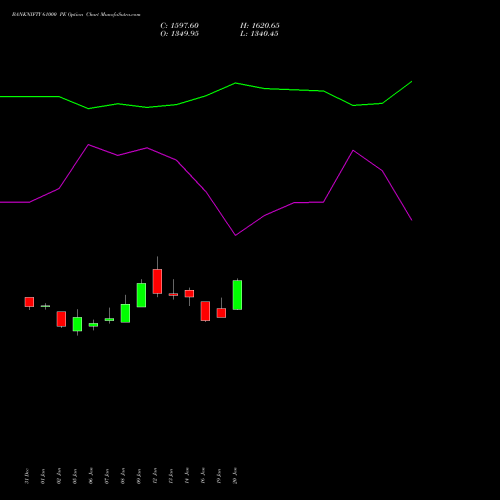This screenshot has height=500, width=500.
Task: Select the small doji candle for 01 Jan
Action: [x=45, y=306]
